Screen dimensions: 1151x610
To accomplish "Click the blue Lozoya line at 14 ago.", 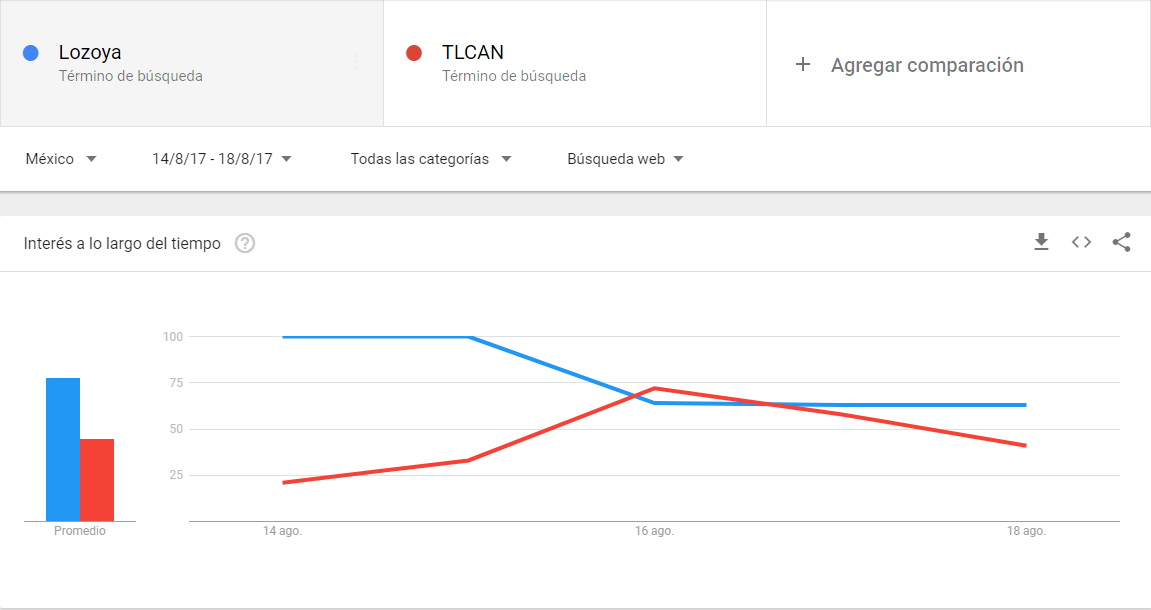I will (283, 337).
